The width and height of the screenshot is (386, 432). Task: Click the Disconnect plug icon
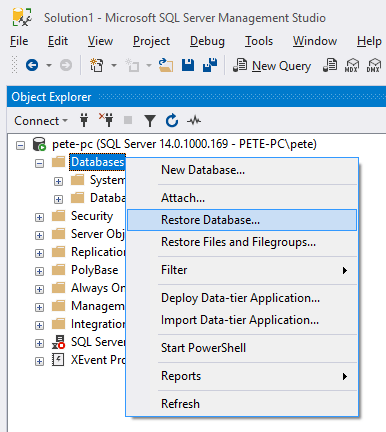tap(106, 120)
